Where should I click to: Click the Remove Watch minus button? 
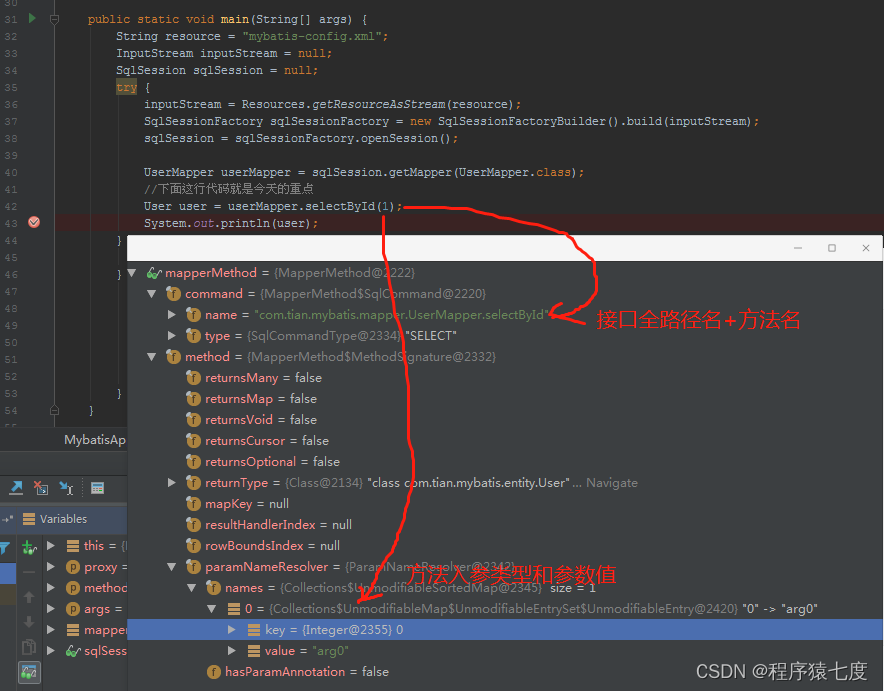pyautogui.click(x=28, y=570)
